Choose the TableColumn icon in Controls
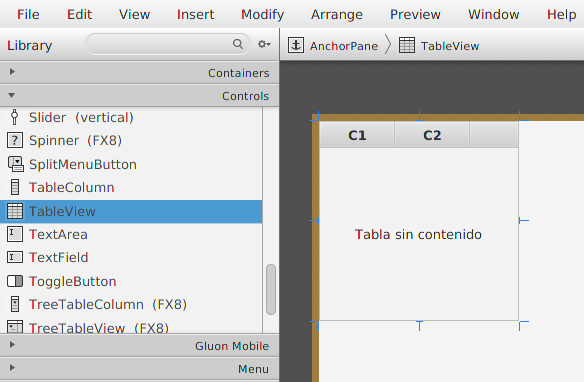This screenshot has width=584, height=382. point(15,187)
